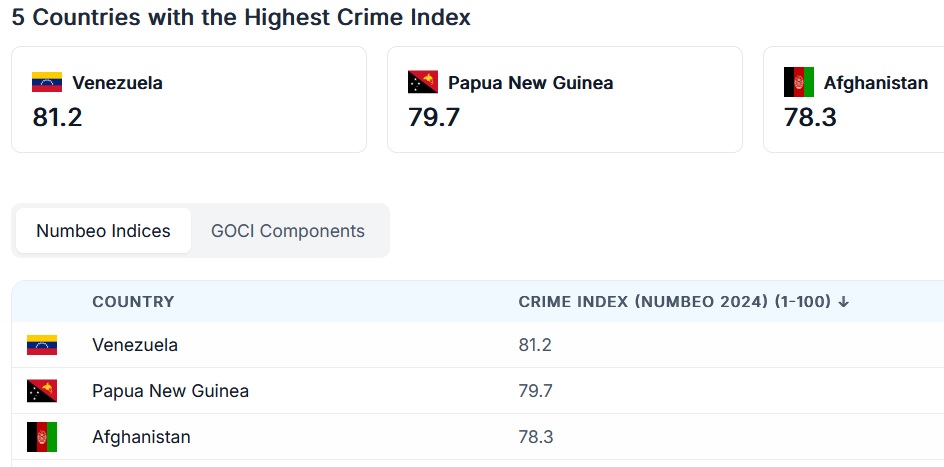Screen dimensions: 944x467
Task: Click the Venezuela country name in table
Action: coord(135,345)
